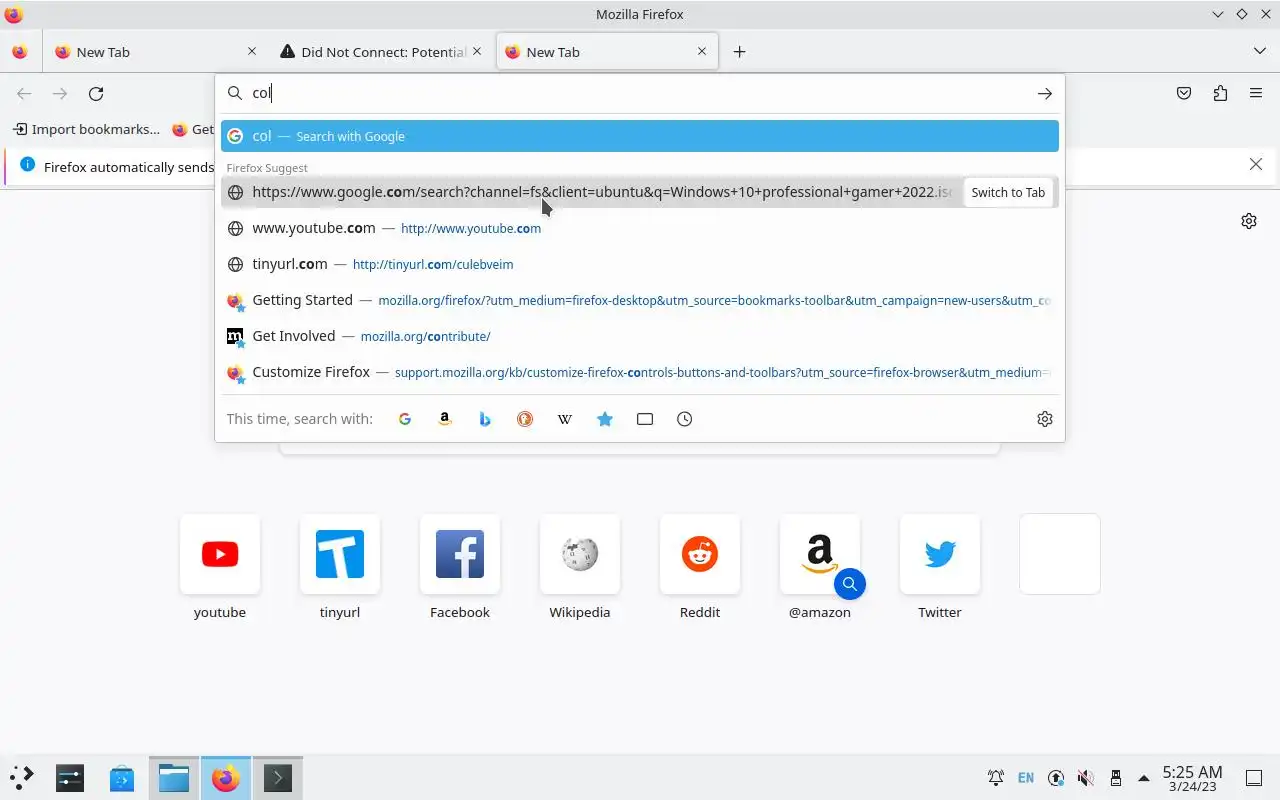This screenshot has width=1280, height=800.
Task: Reload the current page
Action: tap(96, 93)
